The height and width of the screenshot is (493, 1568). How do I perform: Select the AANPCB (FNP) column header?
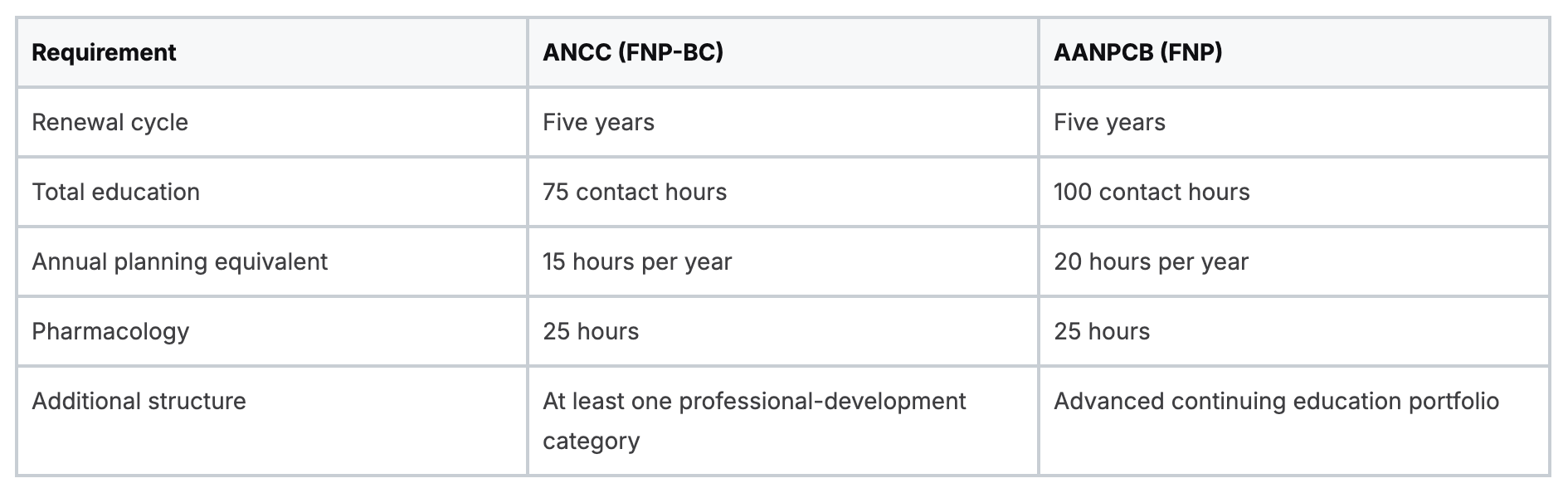point(1137,52)
